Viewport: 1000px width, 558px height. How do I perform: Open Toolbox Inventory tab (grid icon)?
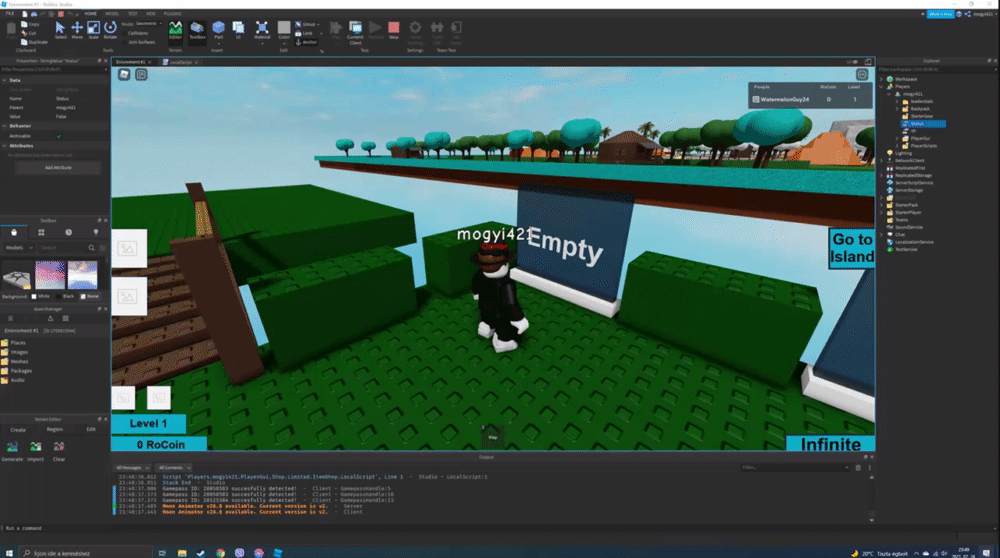[41, 232]
